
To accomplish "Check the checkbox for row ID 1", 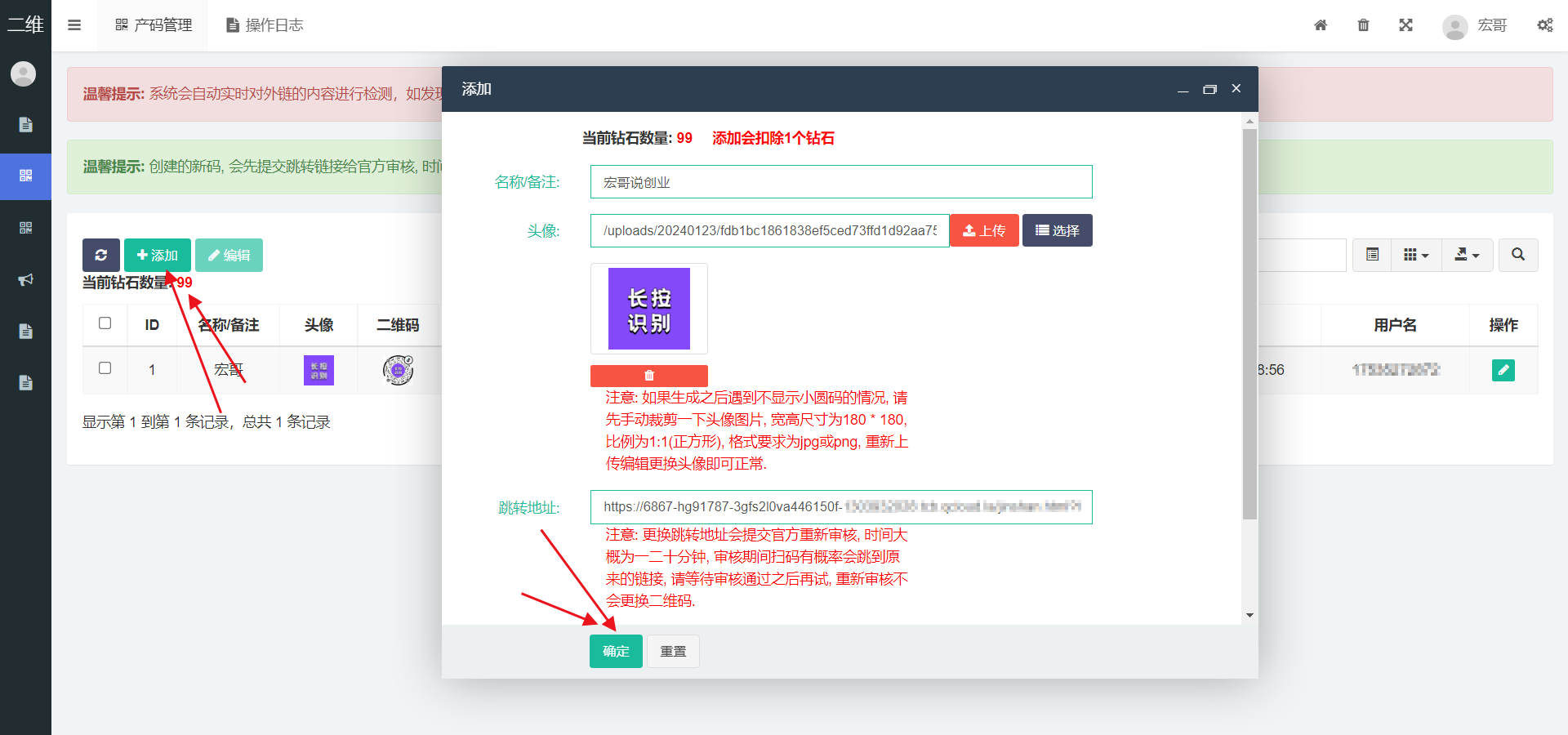I will (x=105, y=368).
